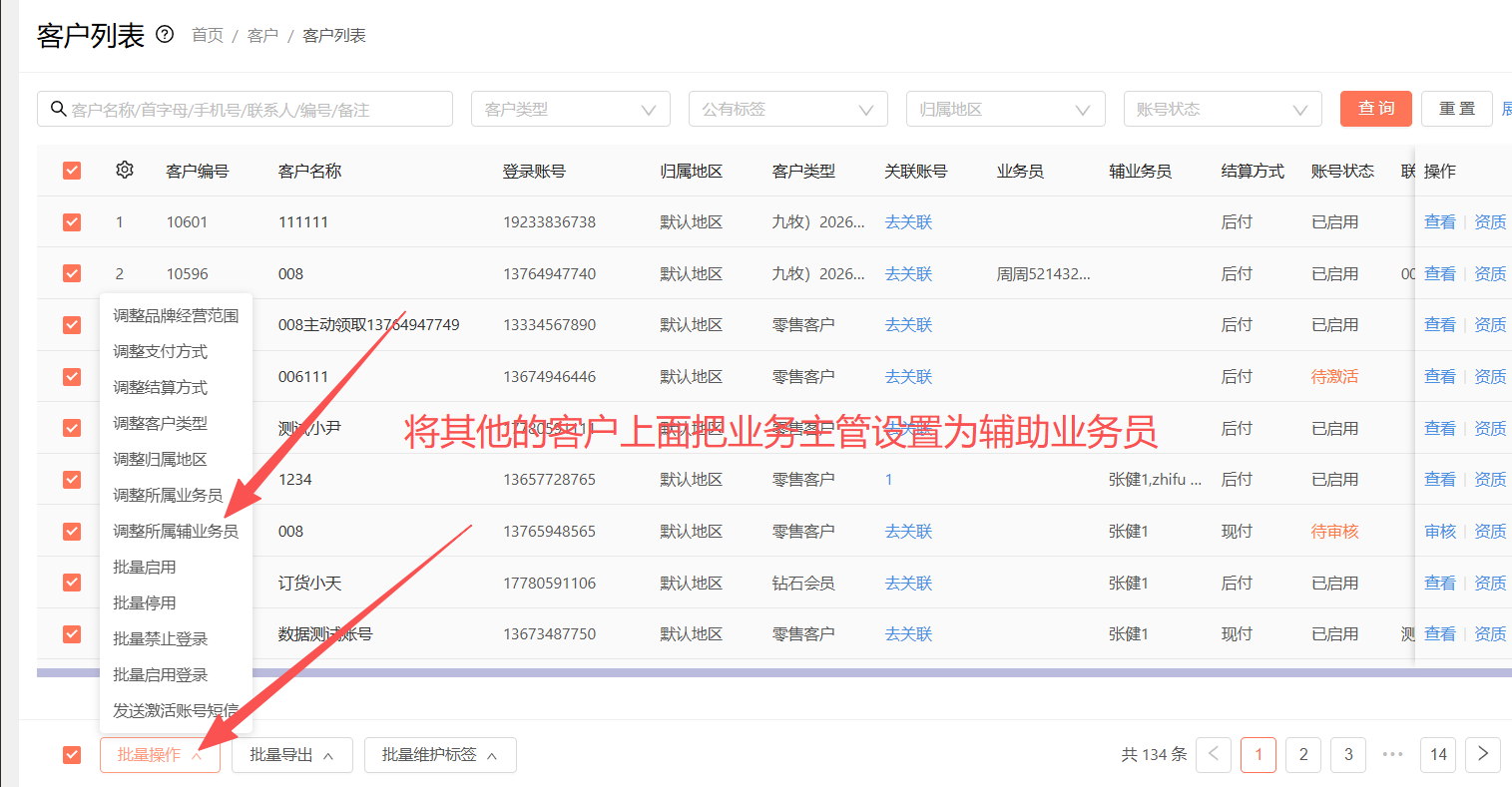Image resolution: width=1512 pixels, height=787 pixels.
Task: Jump to page 14 in pagination
Action: (x=1438, y=754)
